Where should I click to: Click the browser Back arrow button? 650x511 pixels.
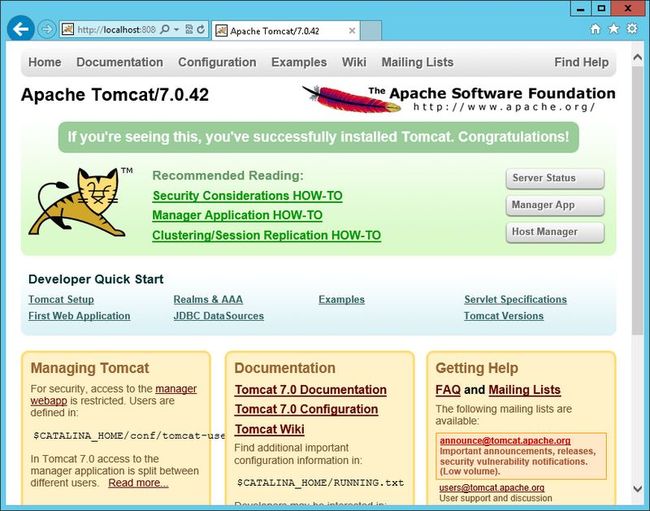20,29
